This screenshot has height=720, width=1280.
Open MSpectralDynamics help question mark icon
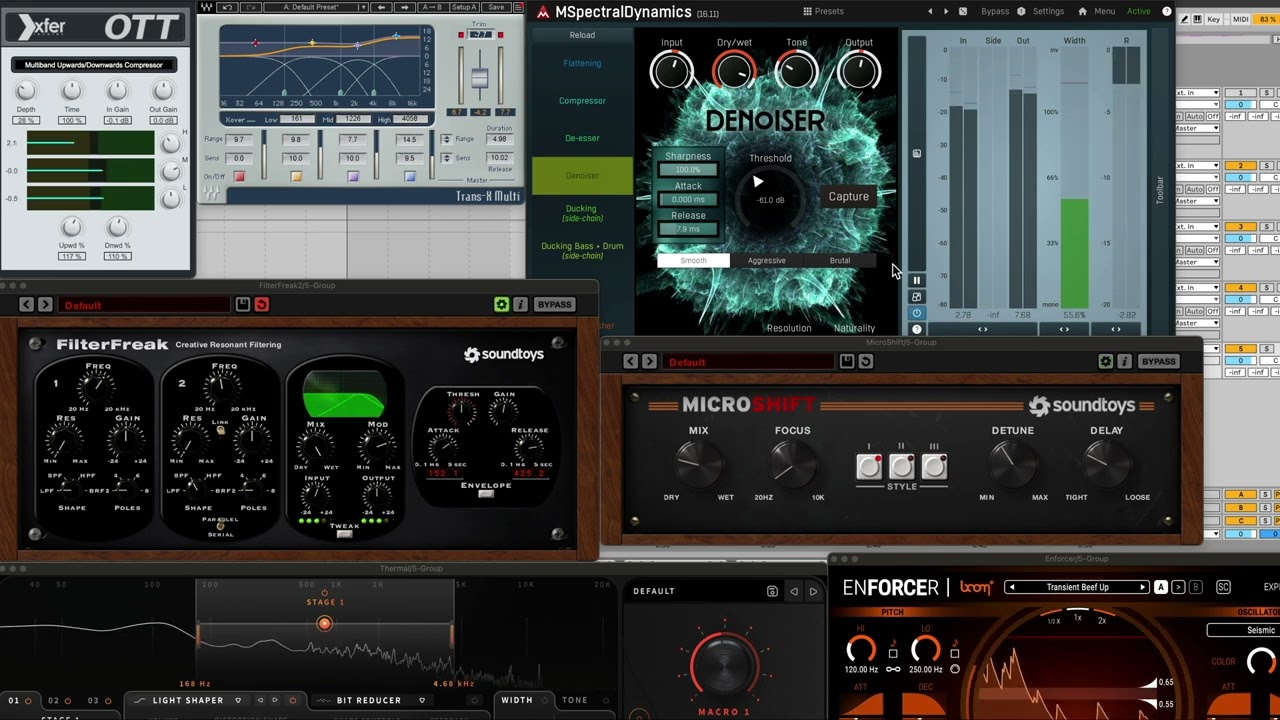pyautogui.click(x=1166, y=11)
